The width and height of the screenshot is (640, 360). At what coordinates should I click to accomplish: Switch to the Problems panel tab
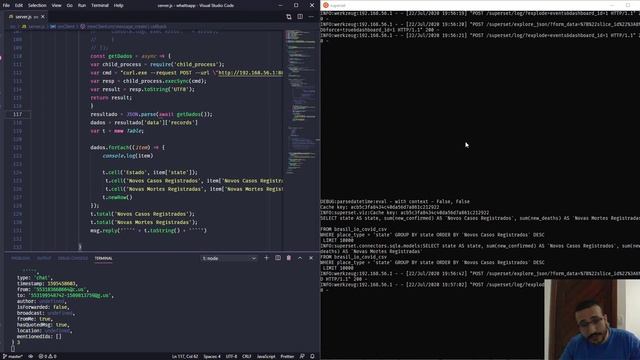pyautogui.click(x=20, y=258)
